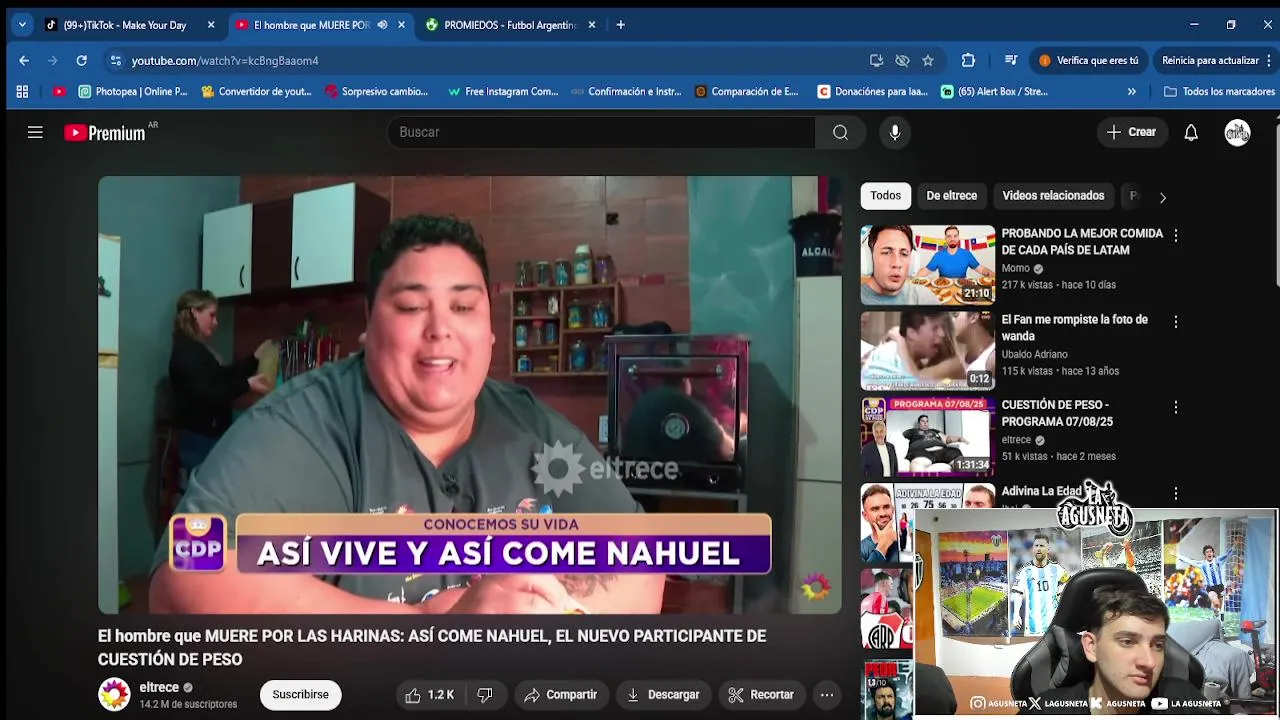The image size is (1280, 720).
Task: Open a new browser tab
Action: (620, 25)
